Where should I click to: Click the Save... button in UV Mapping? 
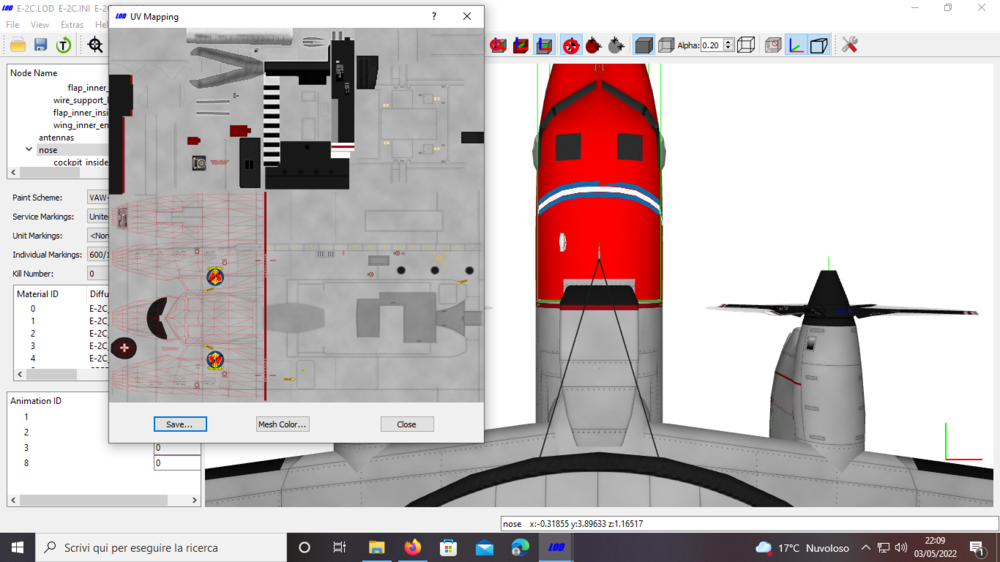tap(180, 424)
